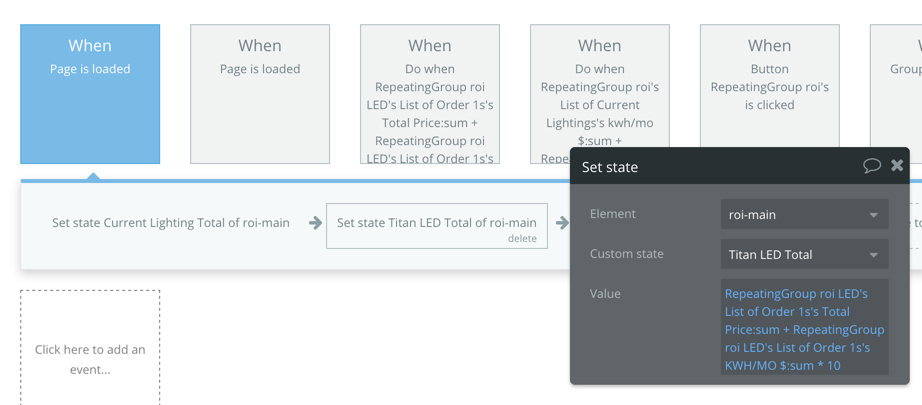Select the highlighted blue Page is loaded event
The height and width of the screenshot is (405, 922).
coord(90,94)
